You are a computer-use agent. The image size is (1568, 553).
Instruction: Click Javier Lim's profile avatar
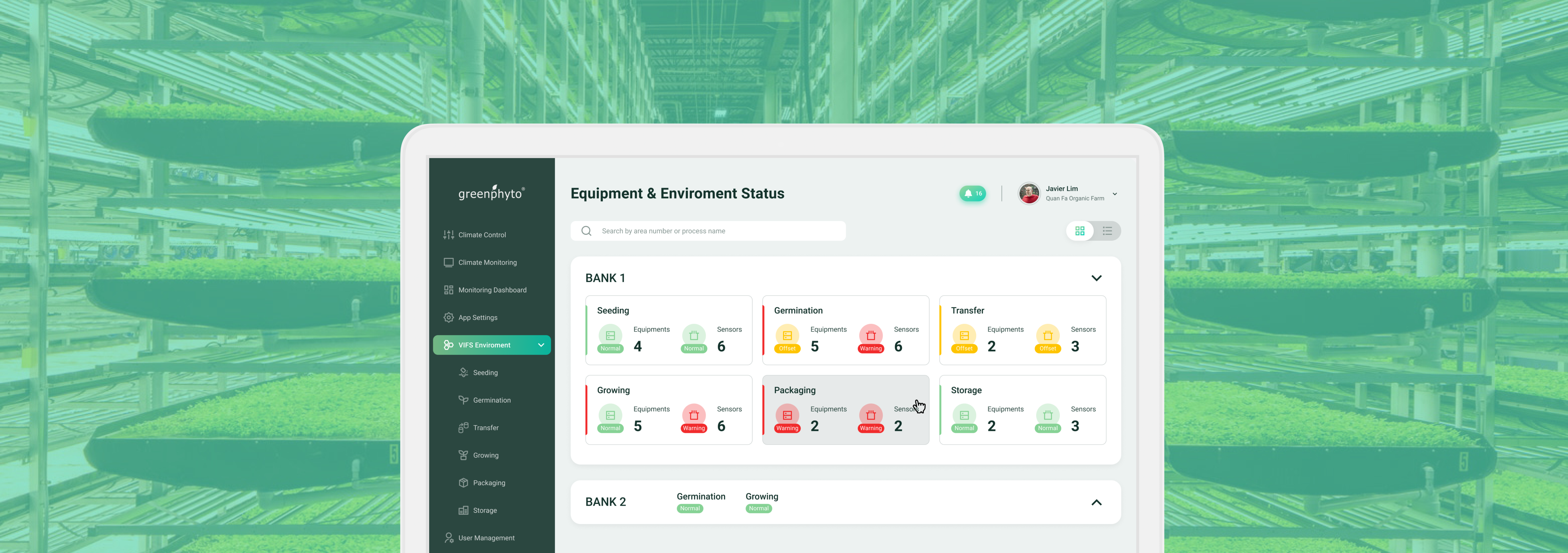(1029, 194)
